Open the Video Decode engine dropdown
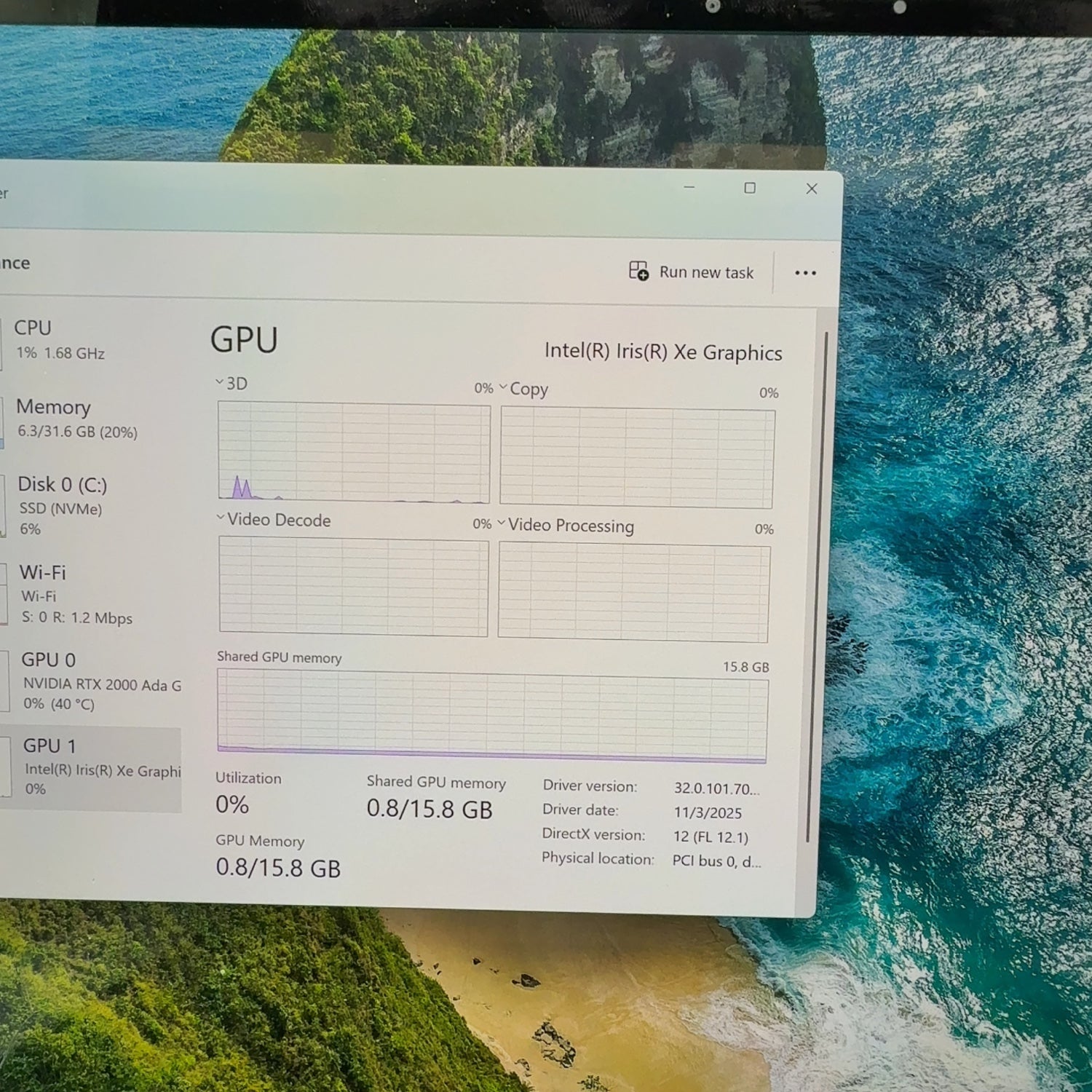This screenshot has width=1092, height=1092. pyautogui.click(x=274, y=520)
